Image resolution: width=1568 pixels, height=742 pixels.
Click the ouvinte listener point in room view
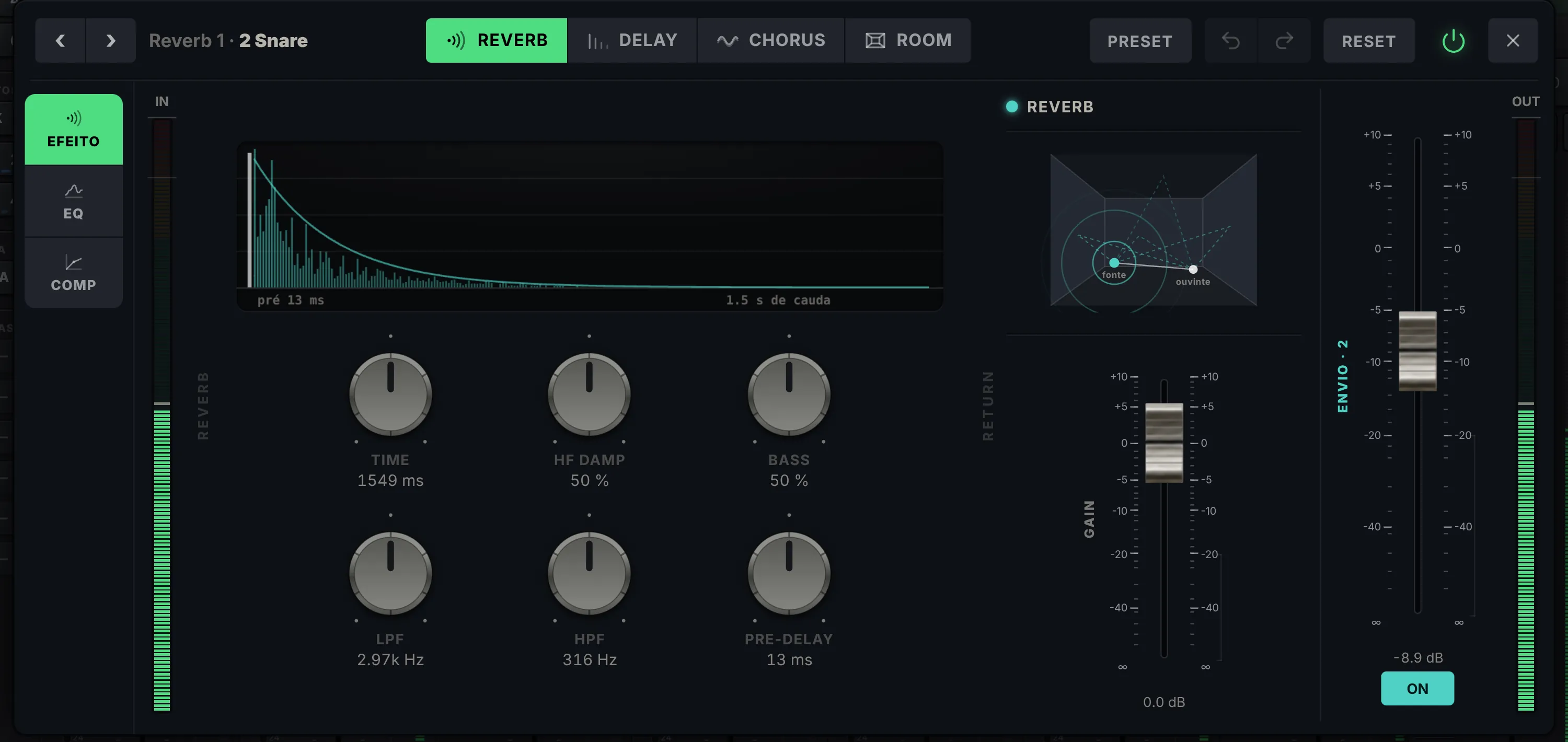(x=1193, y=269)
